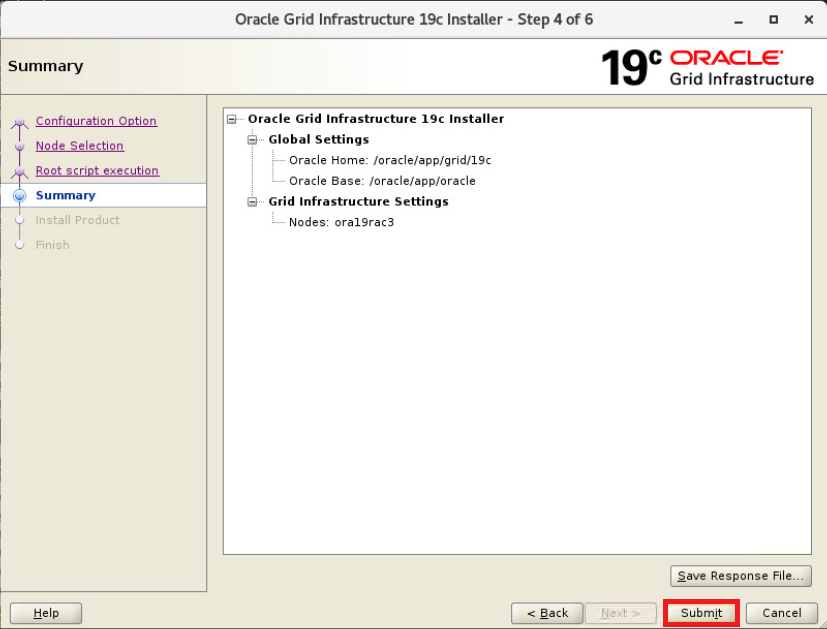Go back with the Back button
This screenshot has width=827, height=629.
pyautogui.click(x=547, y=613)
